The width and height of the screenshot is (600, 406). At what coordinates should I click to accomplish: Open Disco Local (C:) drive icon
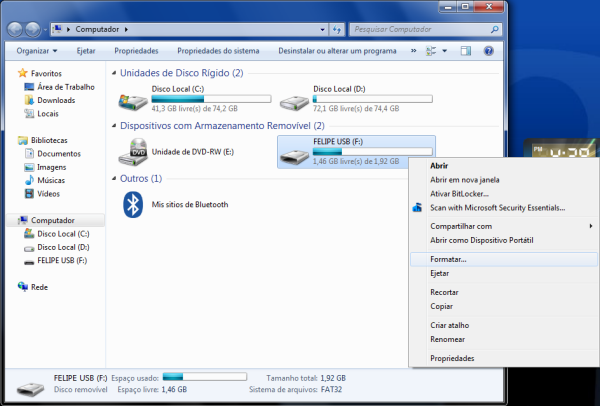pyautogui.click(x=133, y=100)
